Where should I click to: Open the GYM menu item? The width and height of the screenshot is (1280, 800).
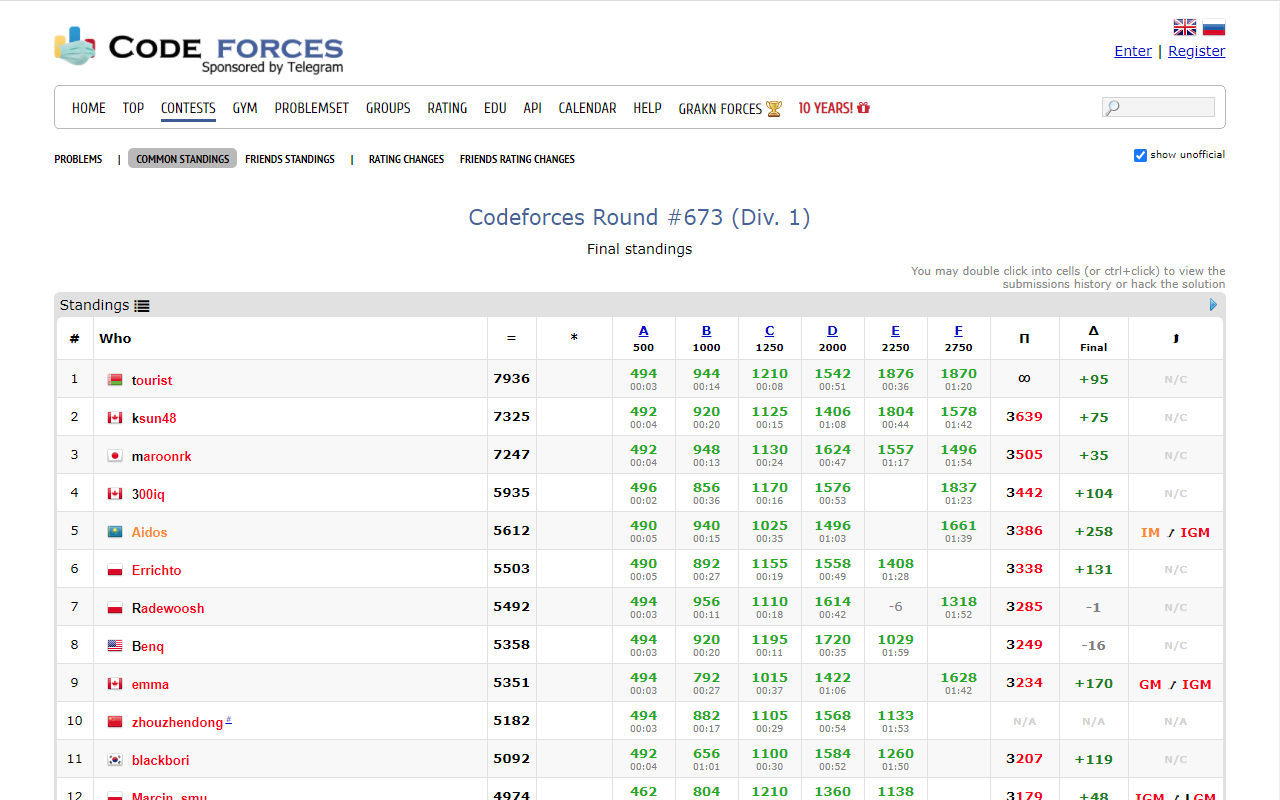(245, 108)
